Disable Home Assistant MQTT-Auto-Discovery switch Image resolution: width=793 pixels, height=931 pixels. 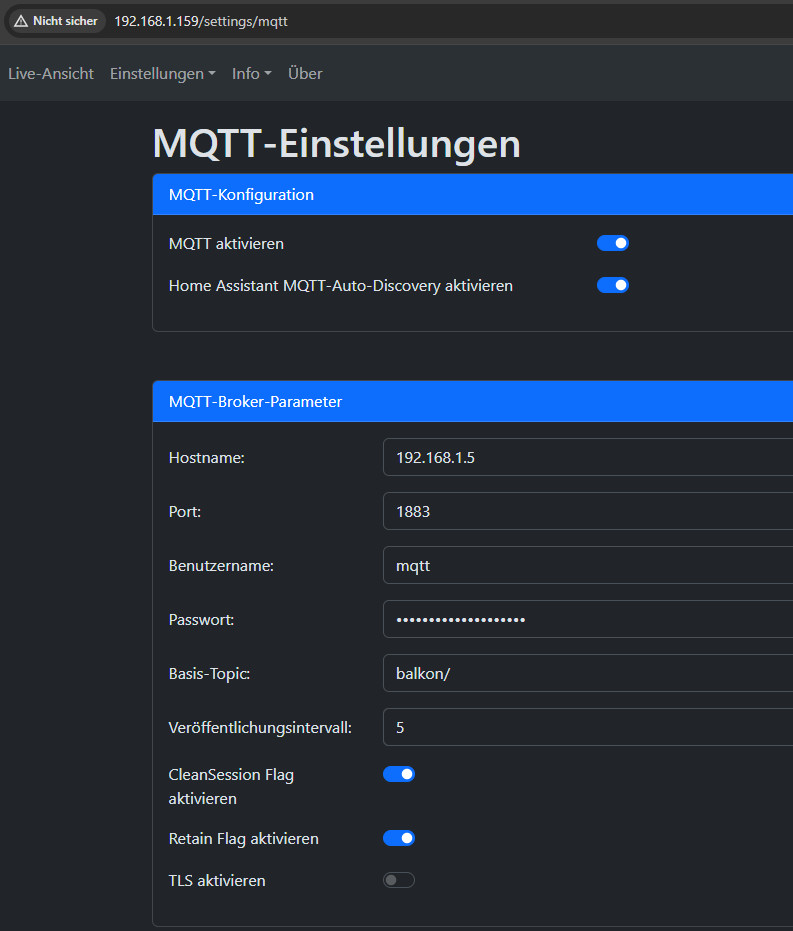click(612, 285)
